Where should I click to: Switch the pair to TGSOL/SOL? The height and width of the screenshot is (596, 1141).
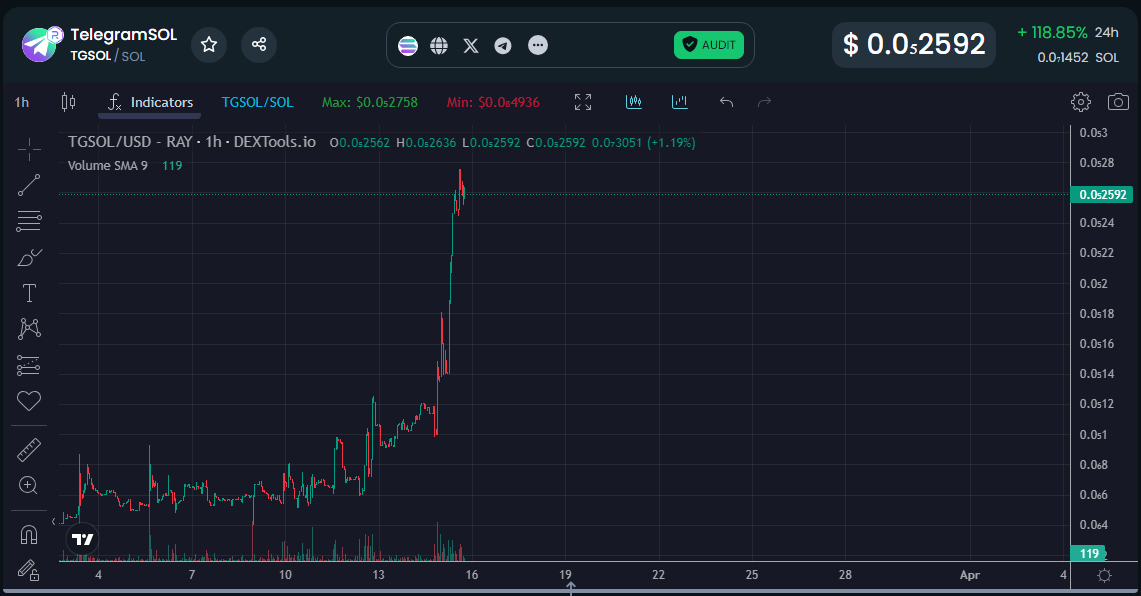tap(258, 103)
